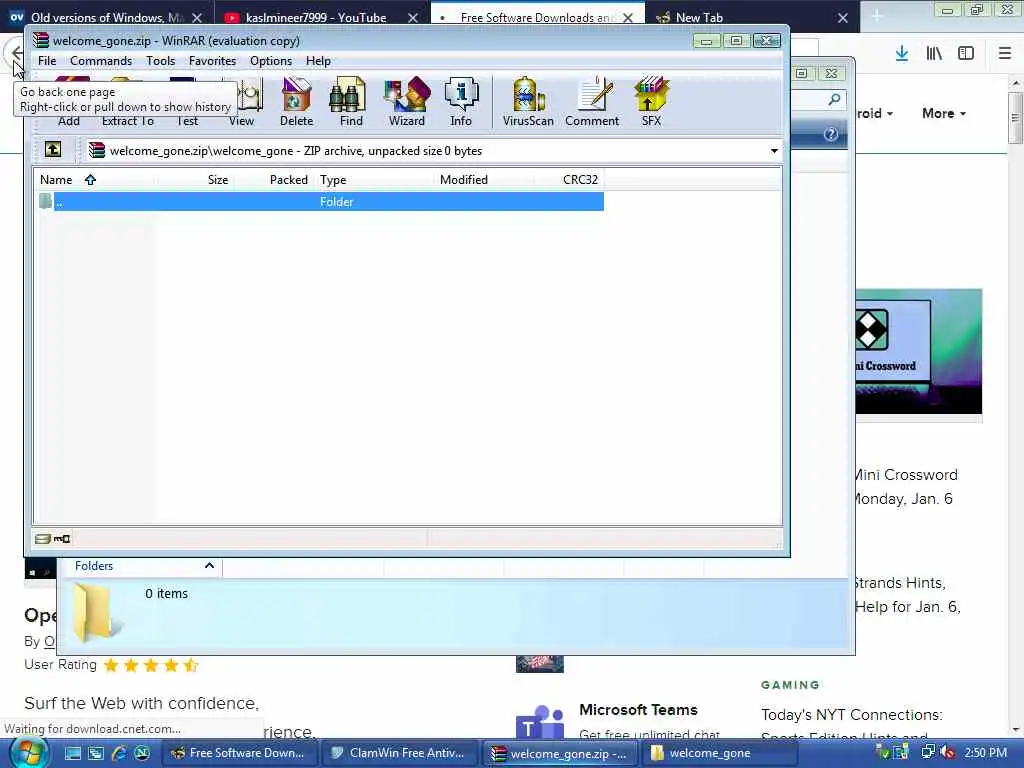Switch to the New Tab browser tab
Image resolution: width=1024 pixels, height=768 pixels.
tap(699, 18)
